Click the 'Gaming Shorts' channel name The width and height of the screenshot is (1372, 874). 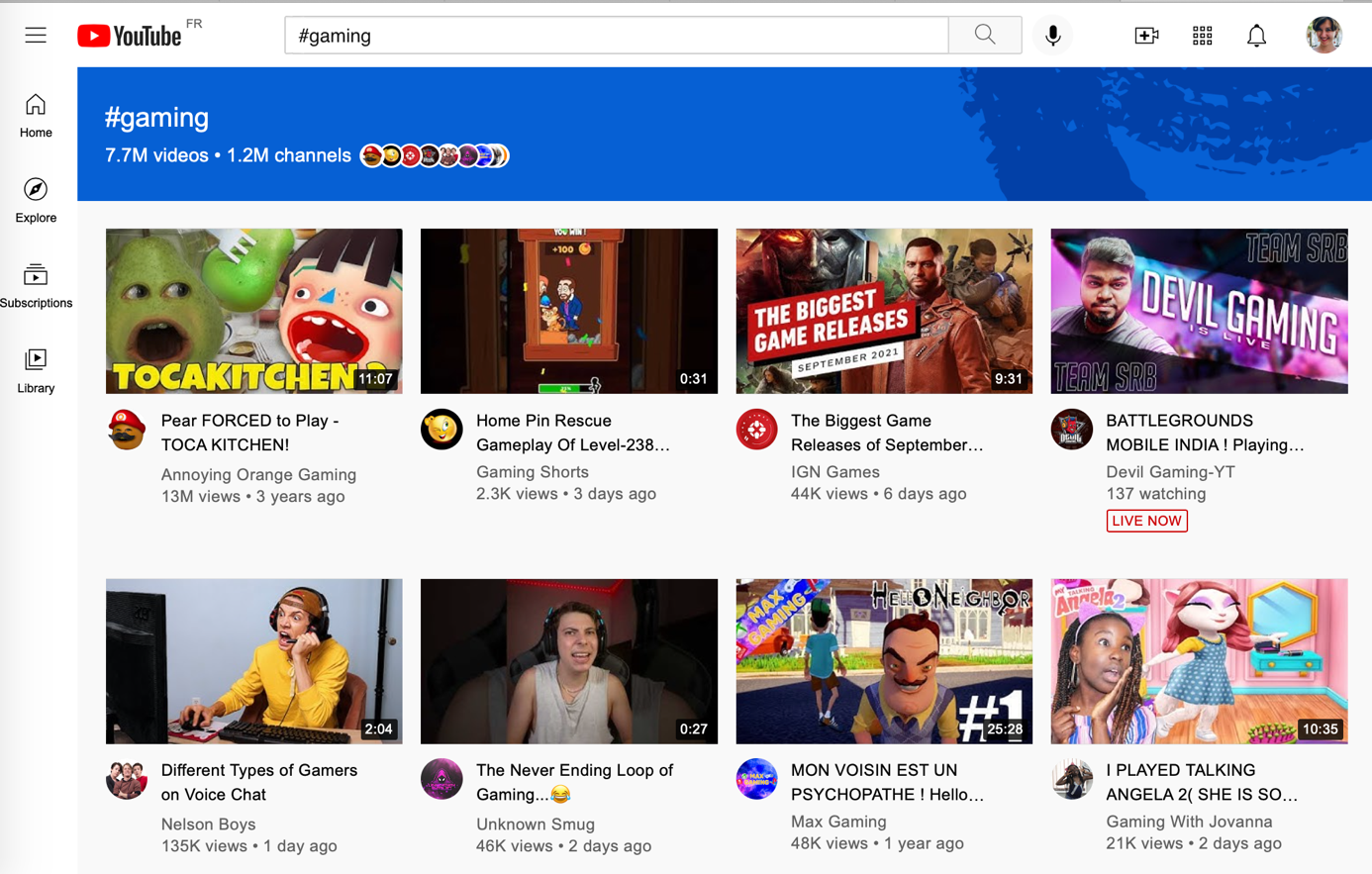(x=533, y=472)
